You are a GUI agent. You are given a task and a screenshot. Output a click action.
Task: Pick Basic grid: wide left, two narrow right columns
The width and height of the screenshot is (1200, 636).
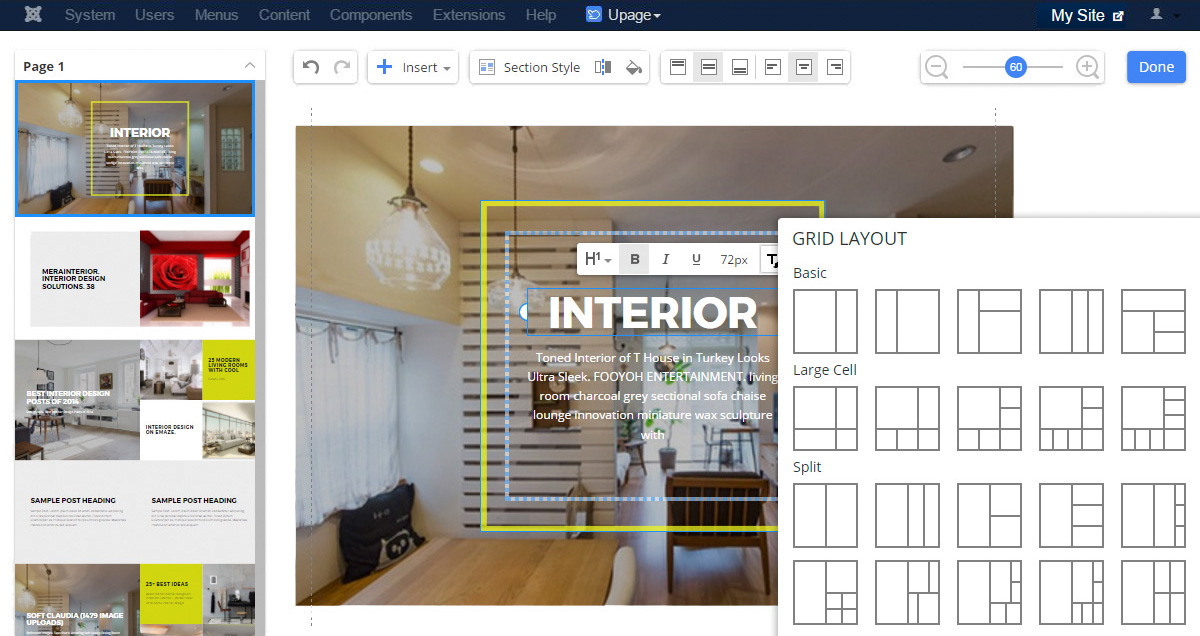[x=1072, y=322]
